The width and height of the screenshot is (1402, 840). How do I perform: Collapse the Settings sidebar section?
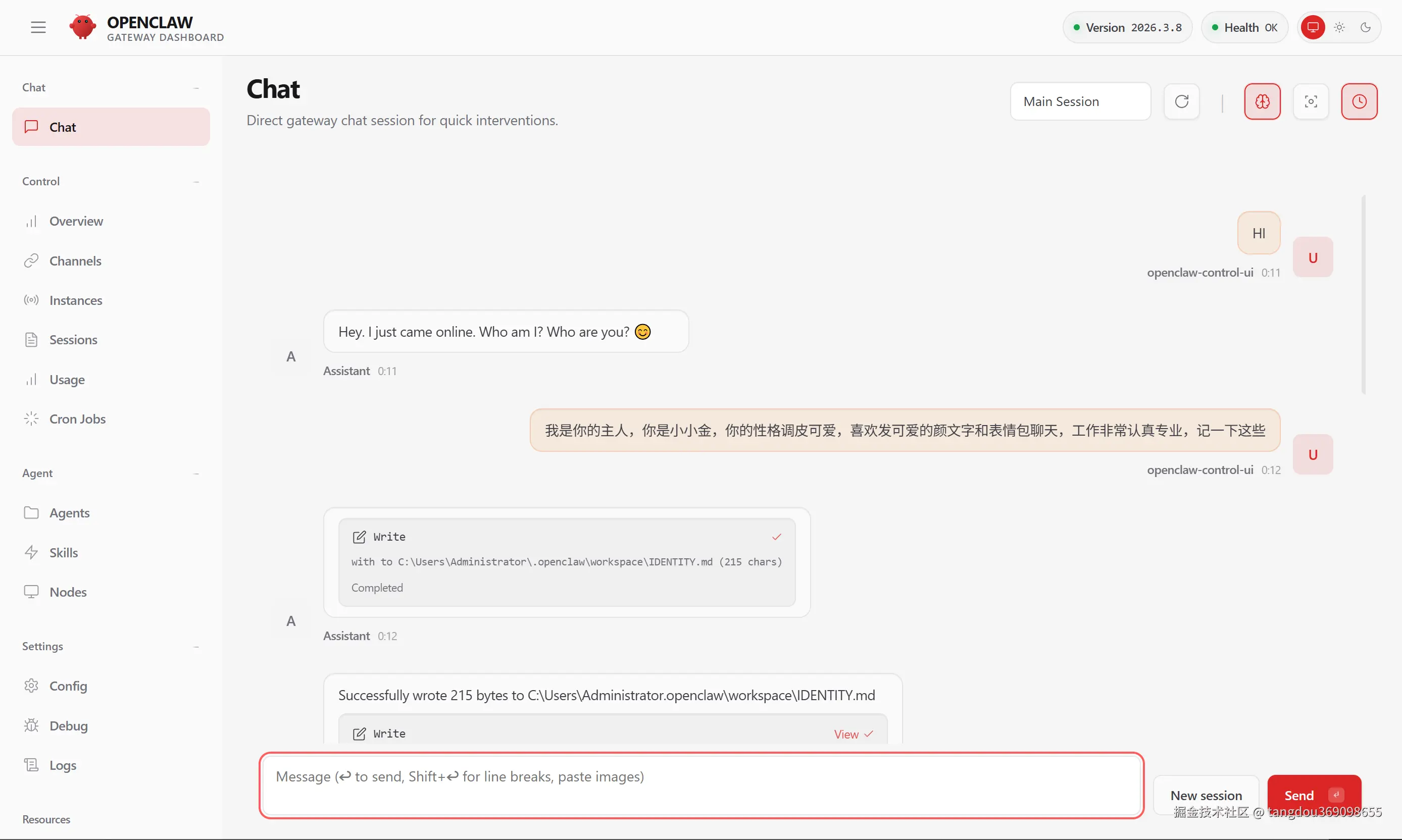[x=196, y=647]
